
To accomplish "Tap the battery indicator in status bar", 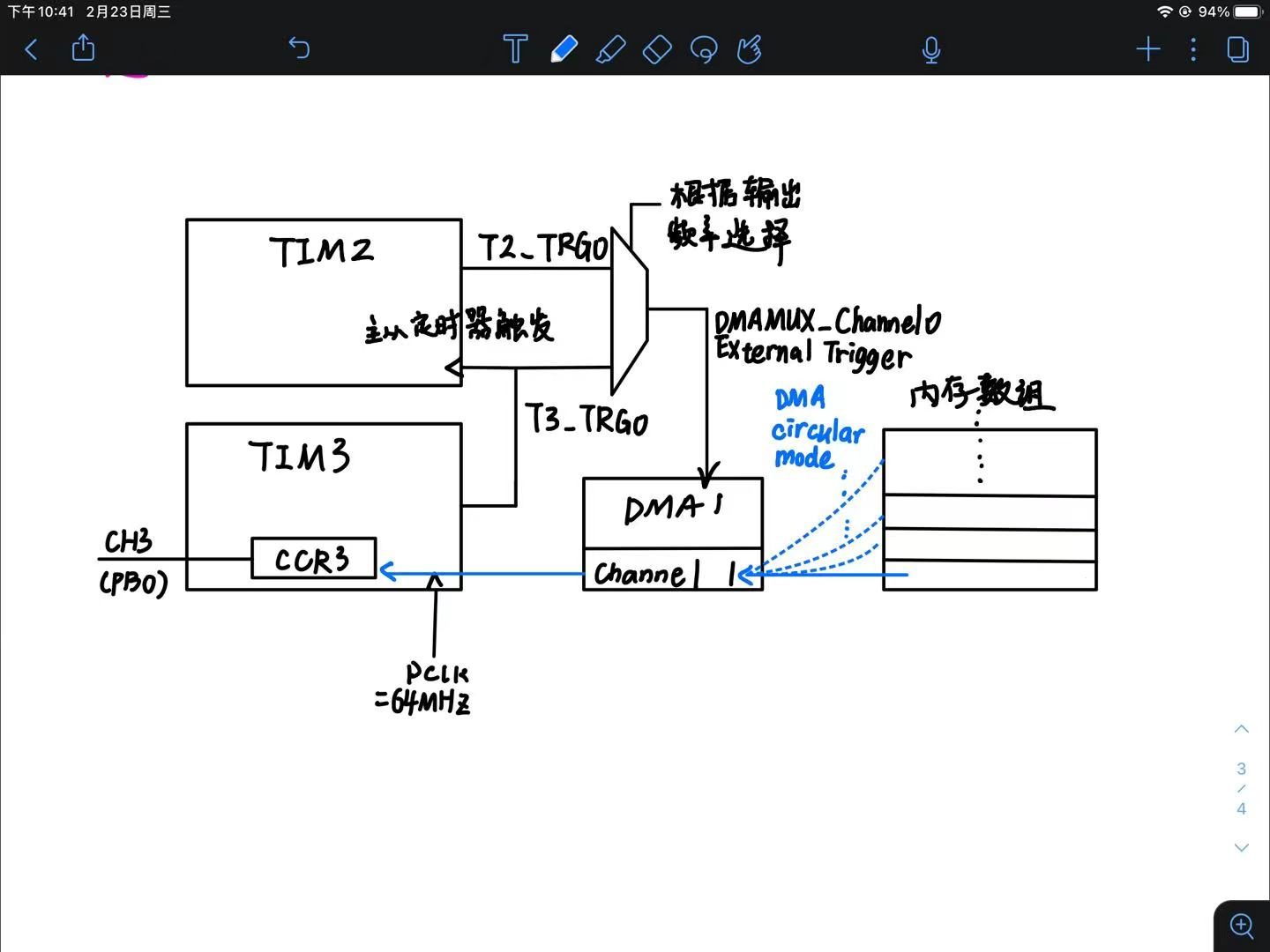I will point(1247,11).
